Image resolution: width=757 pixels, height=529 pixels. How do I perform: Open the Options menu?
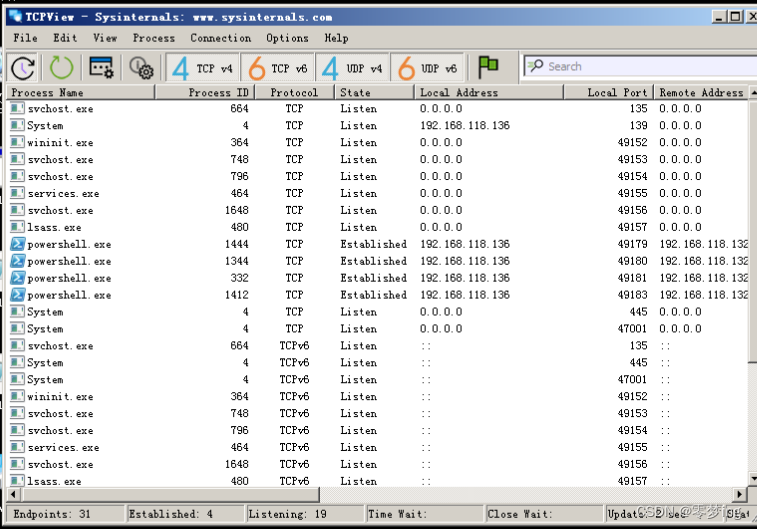coord(287,38)
